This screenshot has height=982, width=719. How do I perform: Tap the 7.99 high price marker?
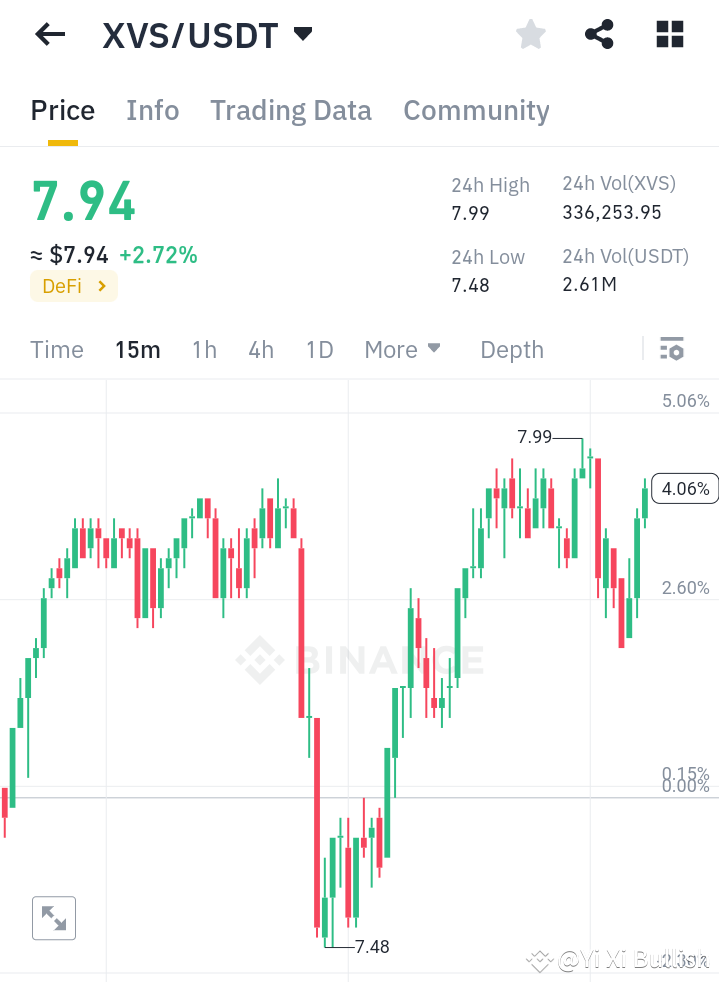tap(534, 437)
